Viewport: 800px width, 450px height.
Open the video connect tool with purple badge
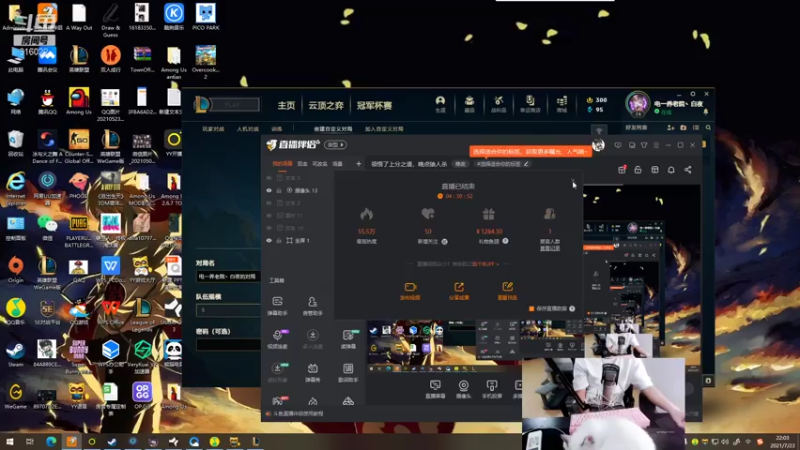(278, 339)
